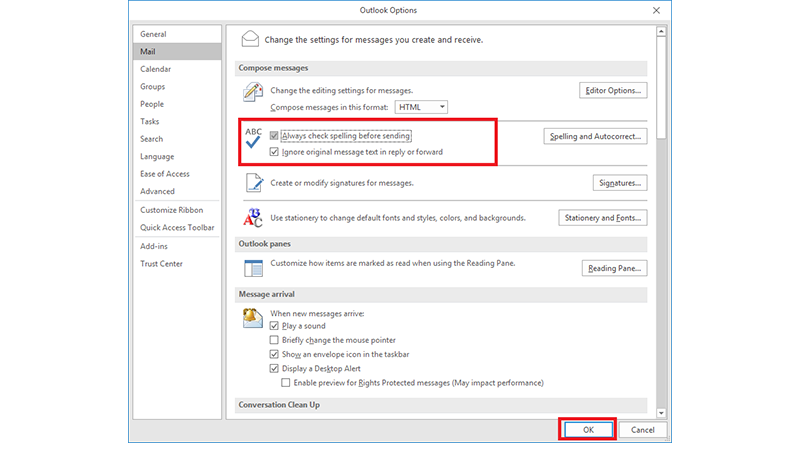Open Customize Ribbon settings
800x450 pixels.
point(177,210)
